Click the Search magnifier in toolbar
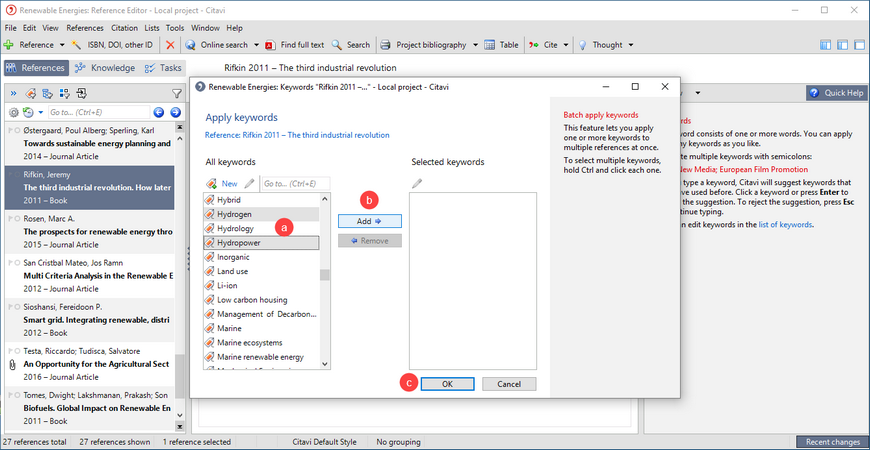 [336, 45]
